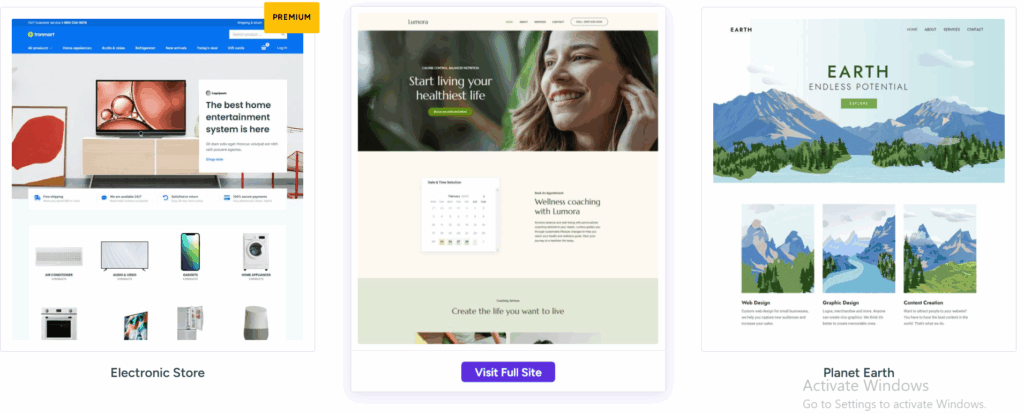Click the washing machine Home Appliances icon

[255, 252]
